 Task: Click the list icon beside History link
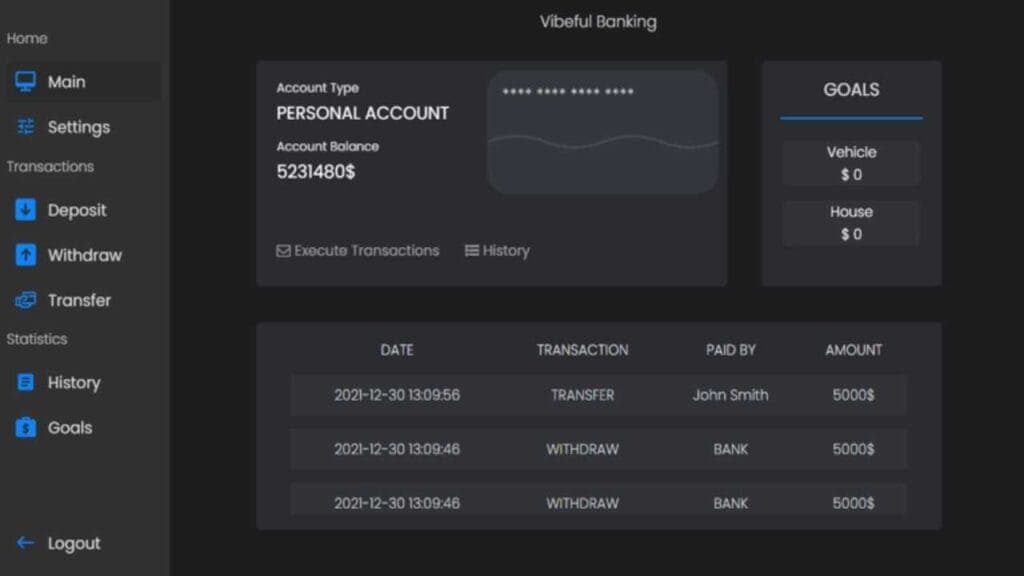pos(472,251)
